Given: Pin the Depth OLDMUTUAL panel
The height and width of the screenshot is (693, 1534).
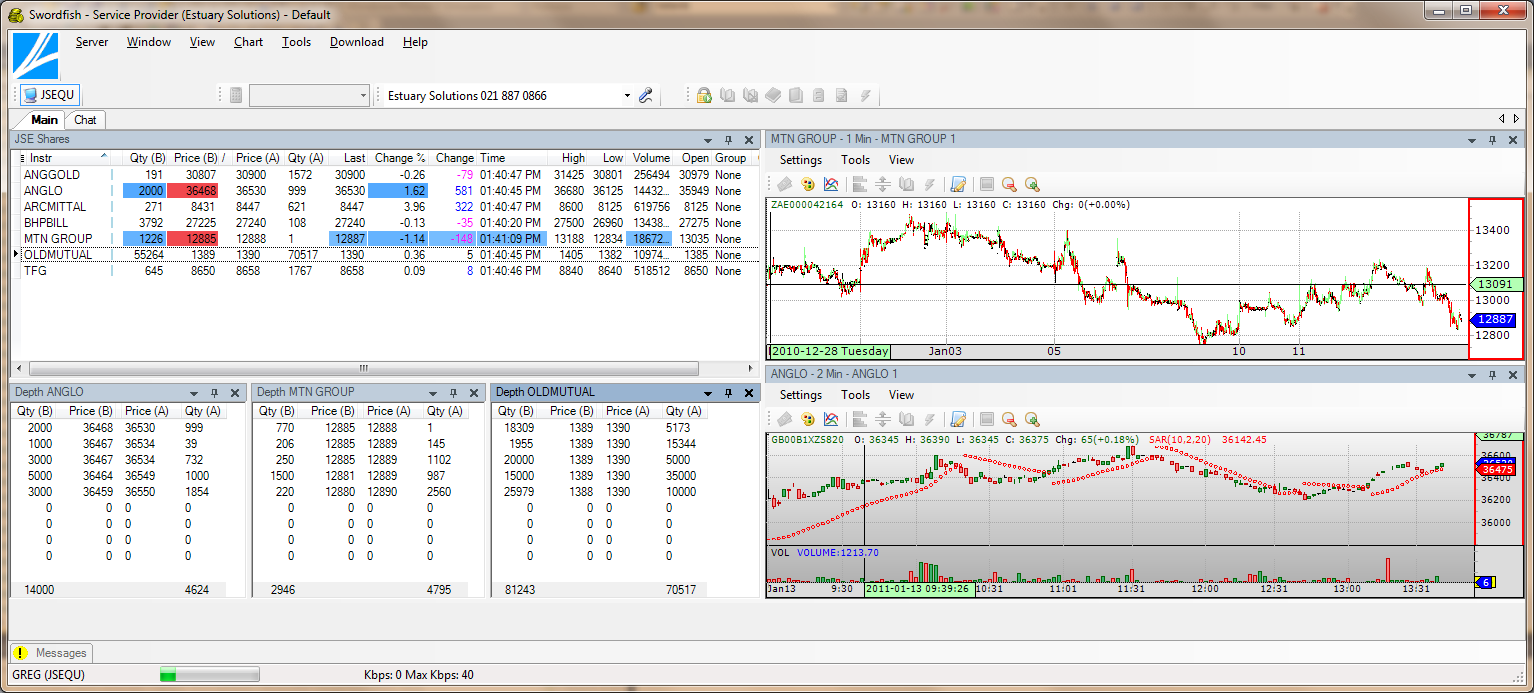Looking at the screenshot, I should [729, 394].
